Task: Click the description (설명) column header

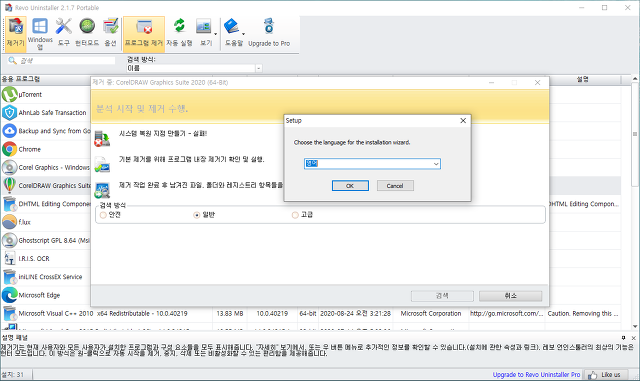Action: 583,79
